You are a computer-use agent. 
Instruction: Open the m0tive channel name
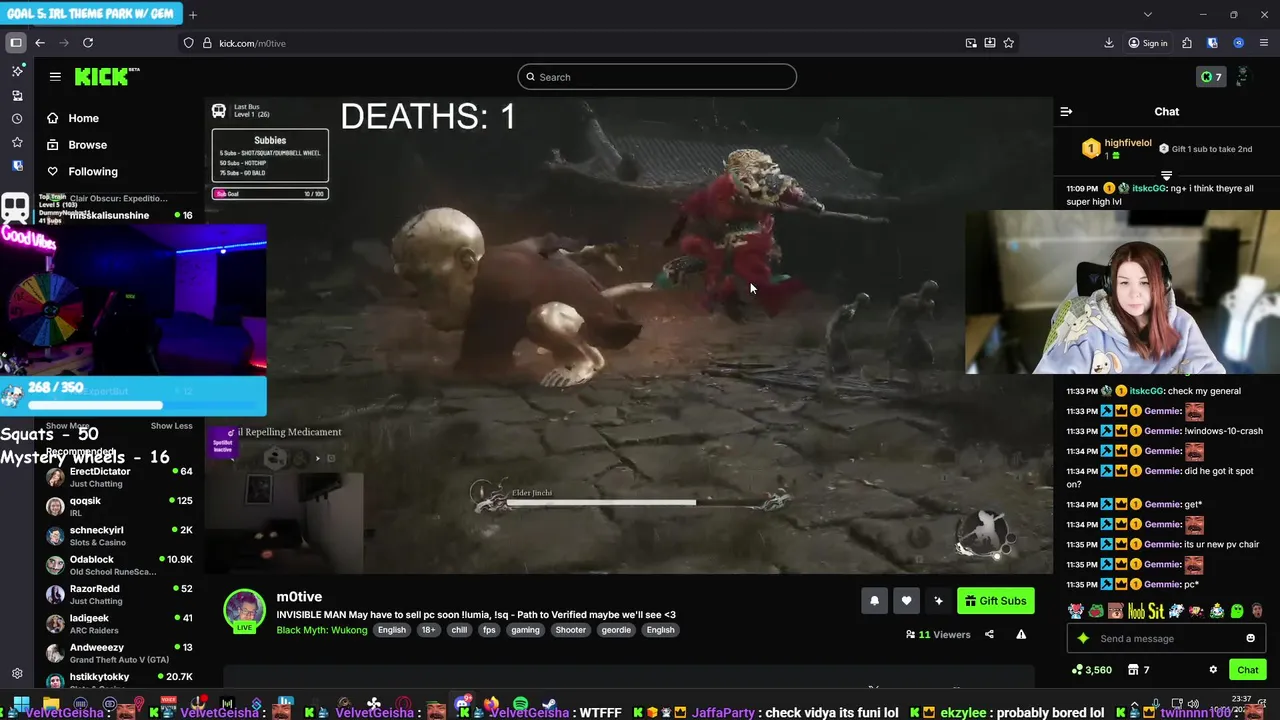pos(299,597)
